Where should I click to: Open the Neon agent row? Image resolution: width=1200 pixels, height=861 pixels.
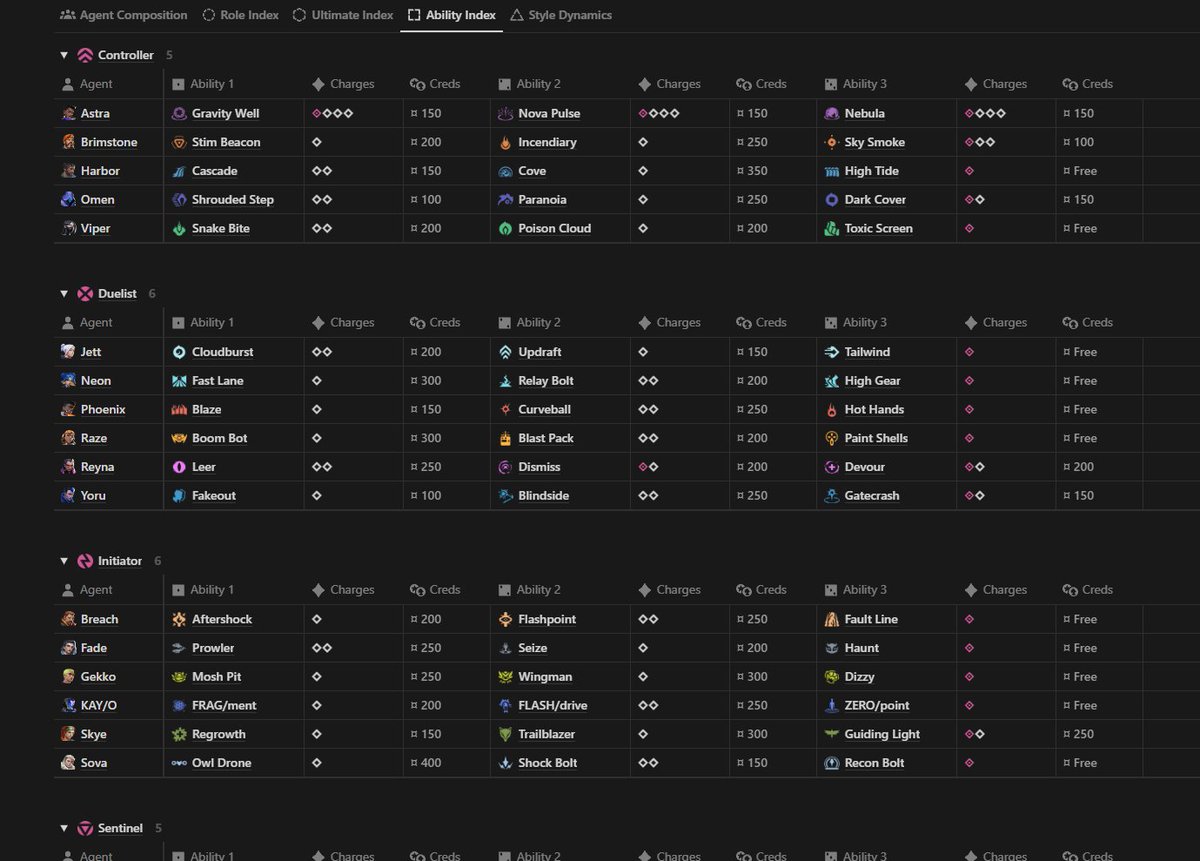tap(96, 381)
